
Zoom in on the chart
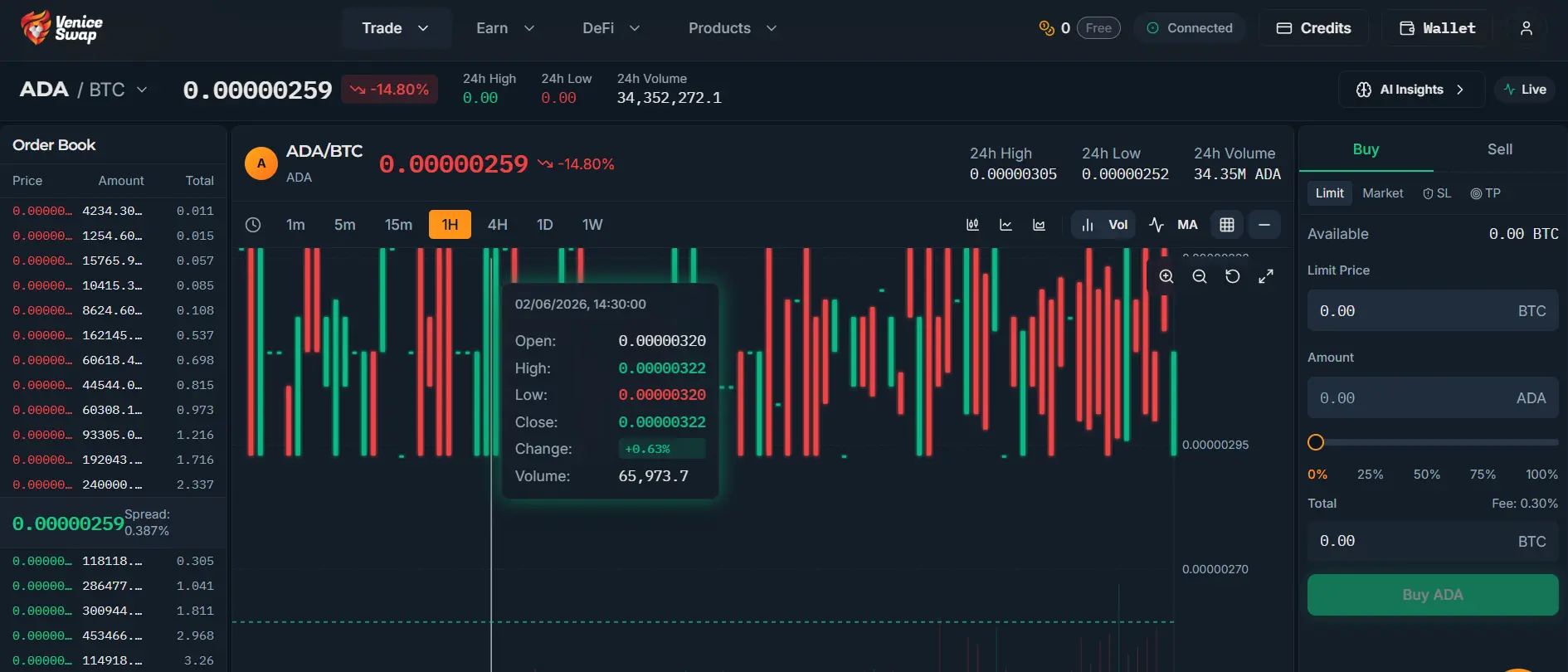1166,276
